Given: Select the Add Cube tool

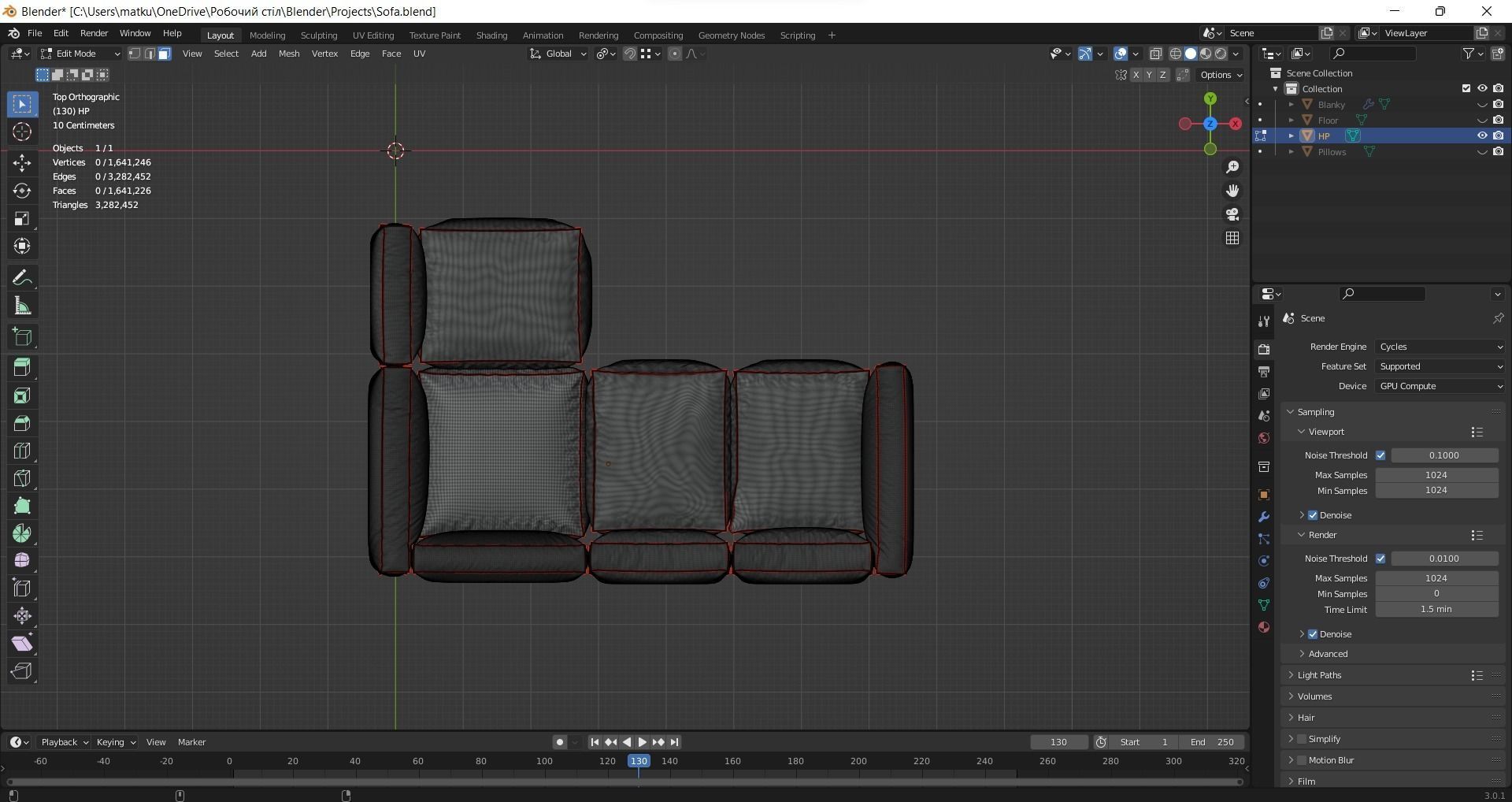Looking at the screenshot, I should [22, 337].
